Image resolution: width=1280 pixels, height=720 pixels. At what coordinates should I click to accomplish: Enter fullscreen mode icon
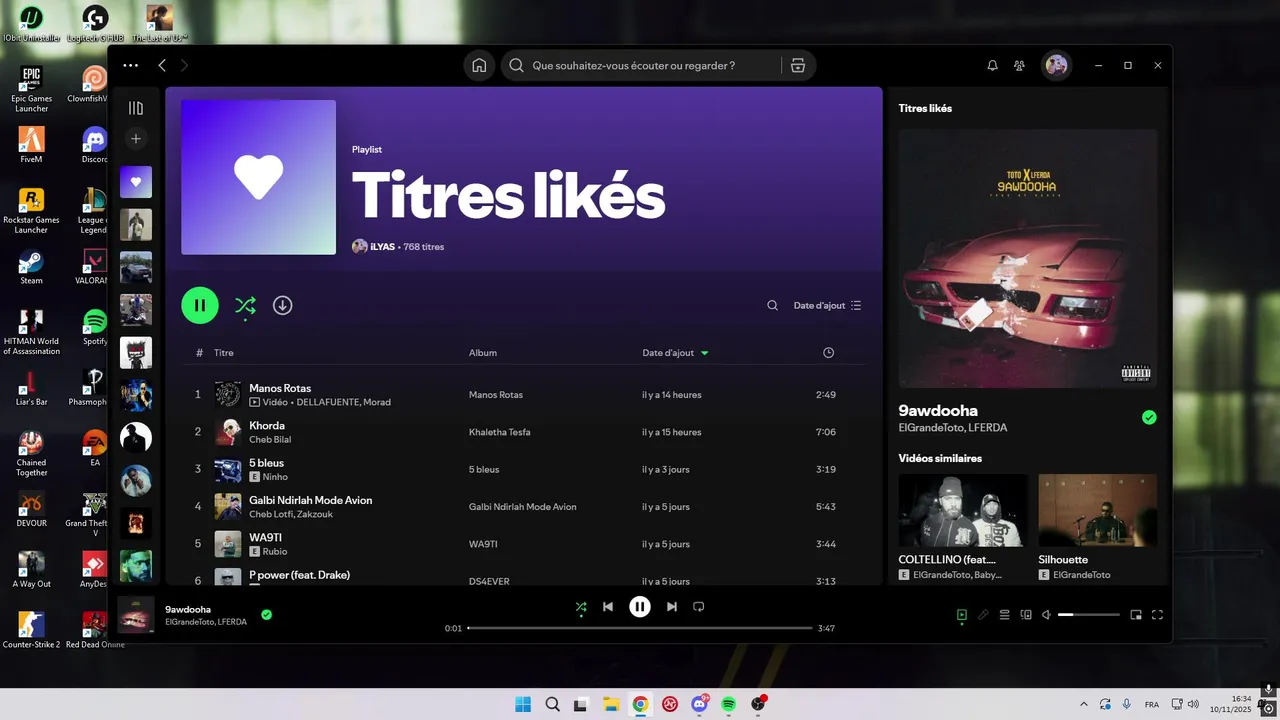(1158, 615)
